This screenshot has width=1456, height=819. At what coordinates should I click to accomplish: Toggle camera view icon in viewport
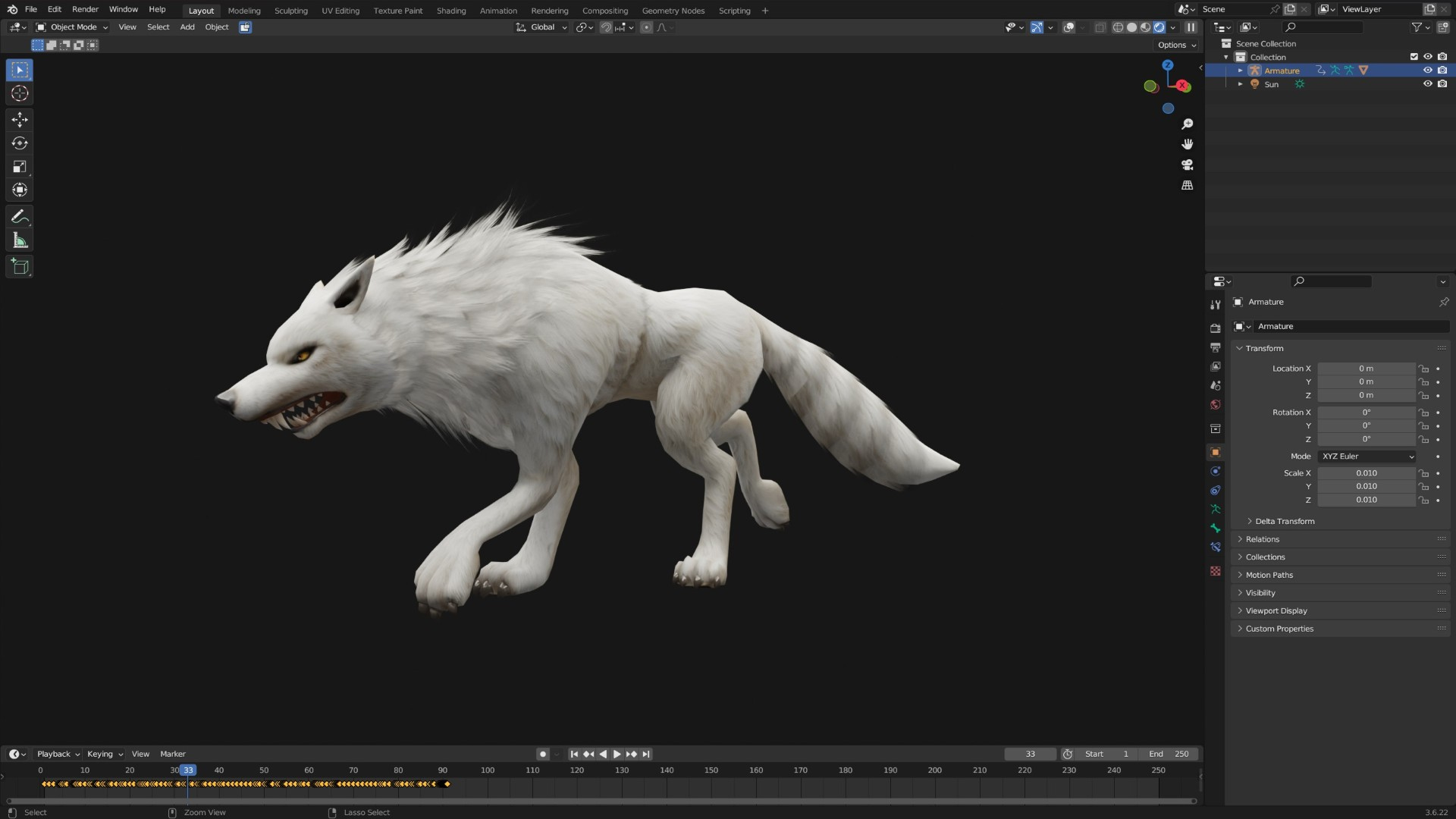(x=1188, y=165)
